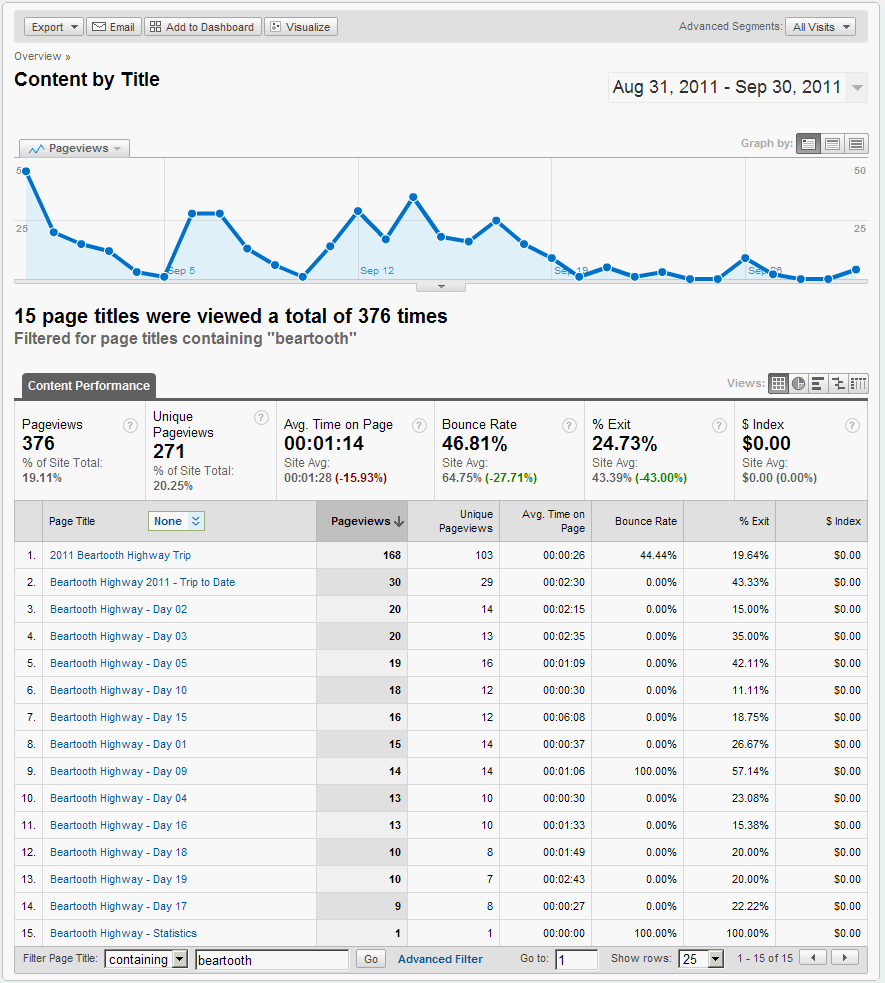The height and width of the screenshot is (983, 885).
Task: Open Beartooth Highway - Day 16 link
Action: coord(118,825)
